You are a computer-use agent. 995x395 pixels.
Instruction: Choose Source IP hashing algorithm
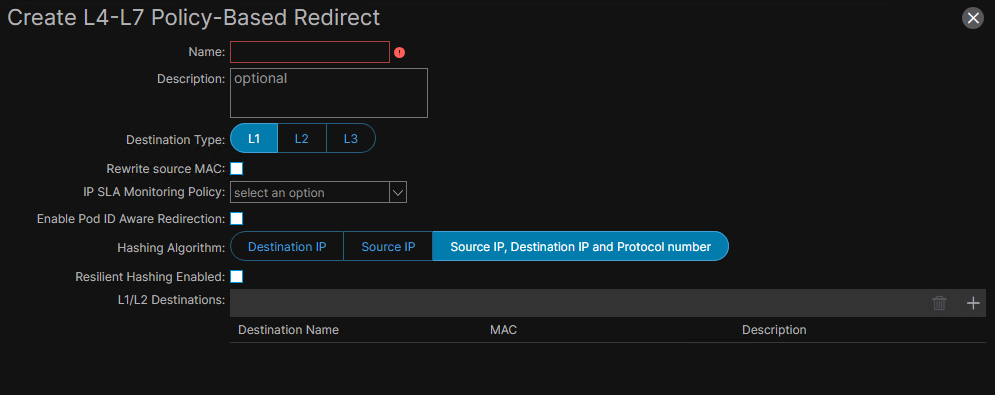click(388, 246)
